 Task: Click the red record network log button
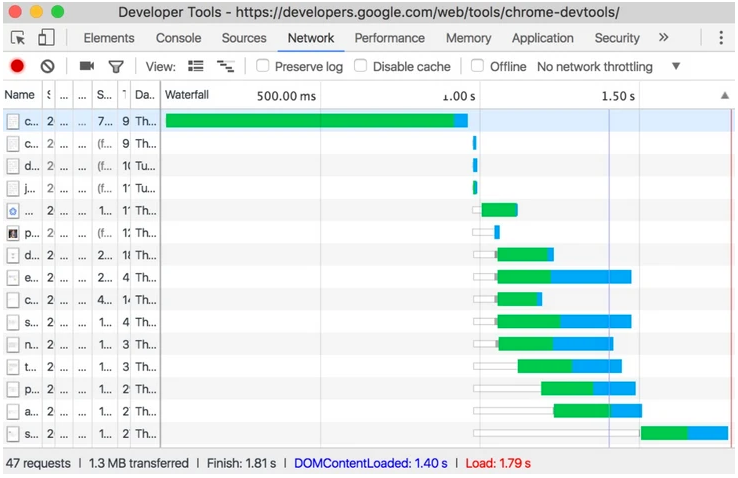pyautogui.click(x=17, y=66)
